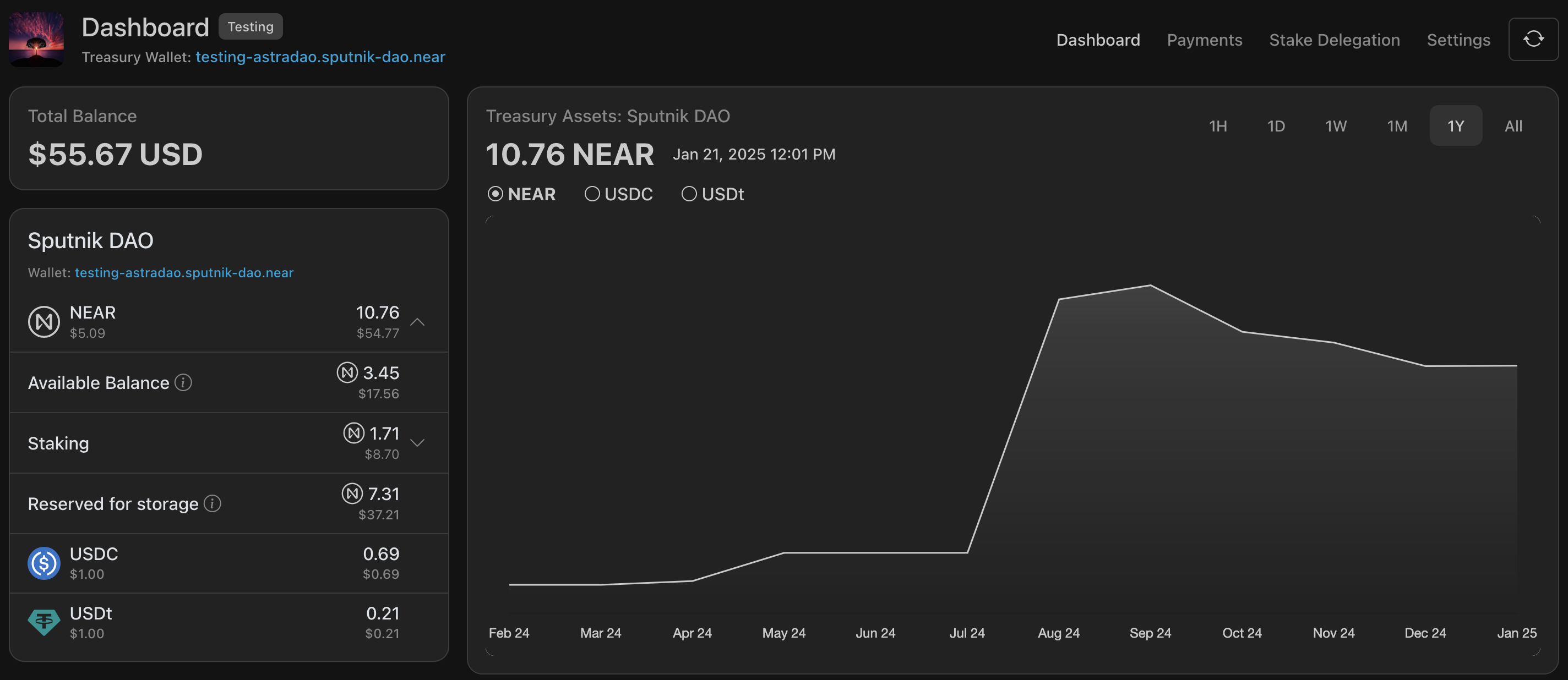Switch chart range to 1W

1336,126
